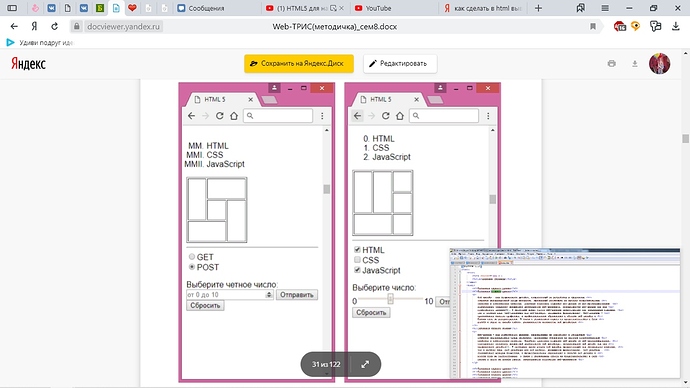Click the user avatar picture
The width and height of the screenshot is (690, 388).
click(x=659, y=63)
